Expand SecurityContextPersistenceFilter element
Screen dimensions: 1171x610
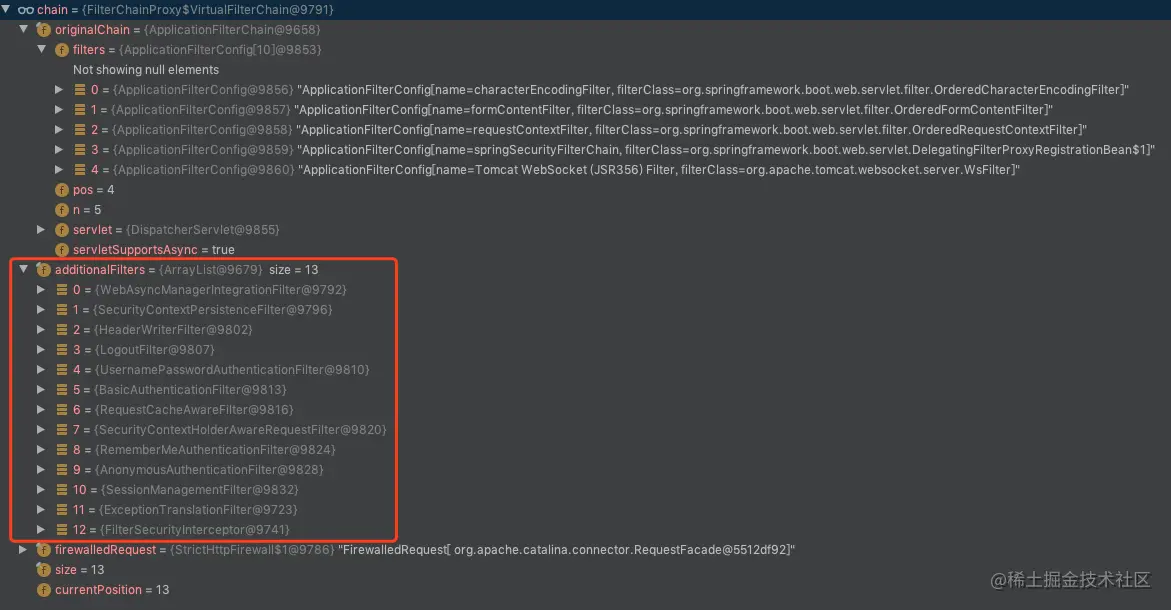42,309
